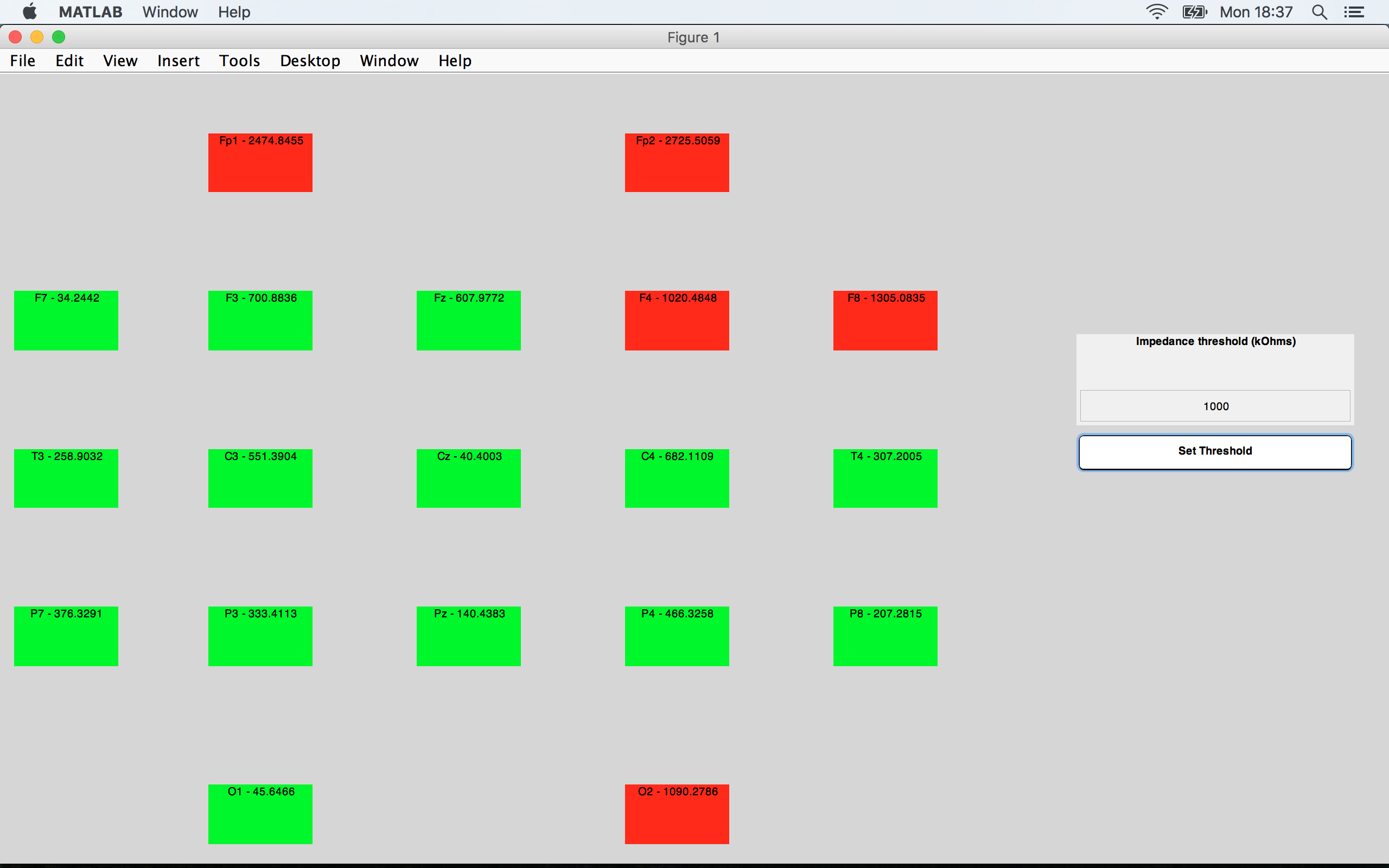The image size is (1389, 868).
Task: Click the Fp2 red impedance box
Action: tap(677, 163)
